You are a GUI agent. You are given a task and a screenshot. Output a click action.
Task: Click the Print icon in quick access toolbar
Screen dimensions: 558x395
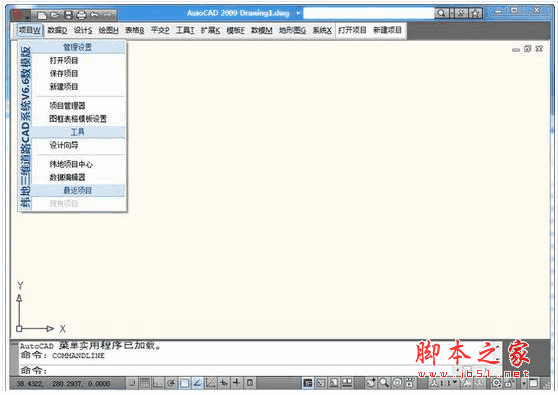[x=81, y=15]
